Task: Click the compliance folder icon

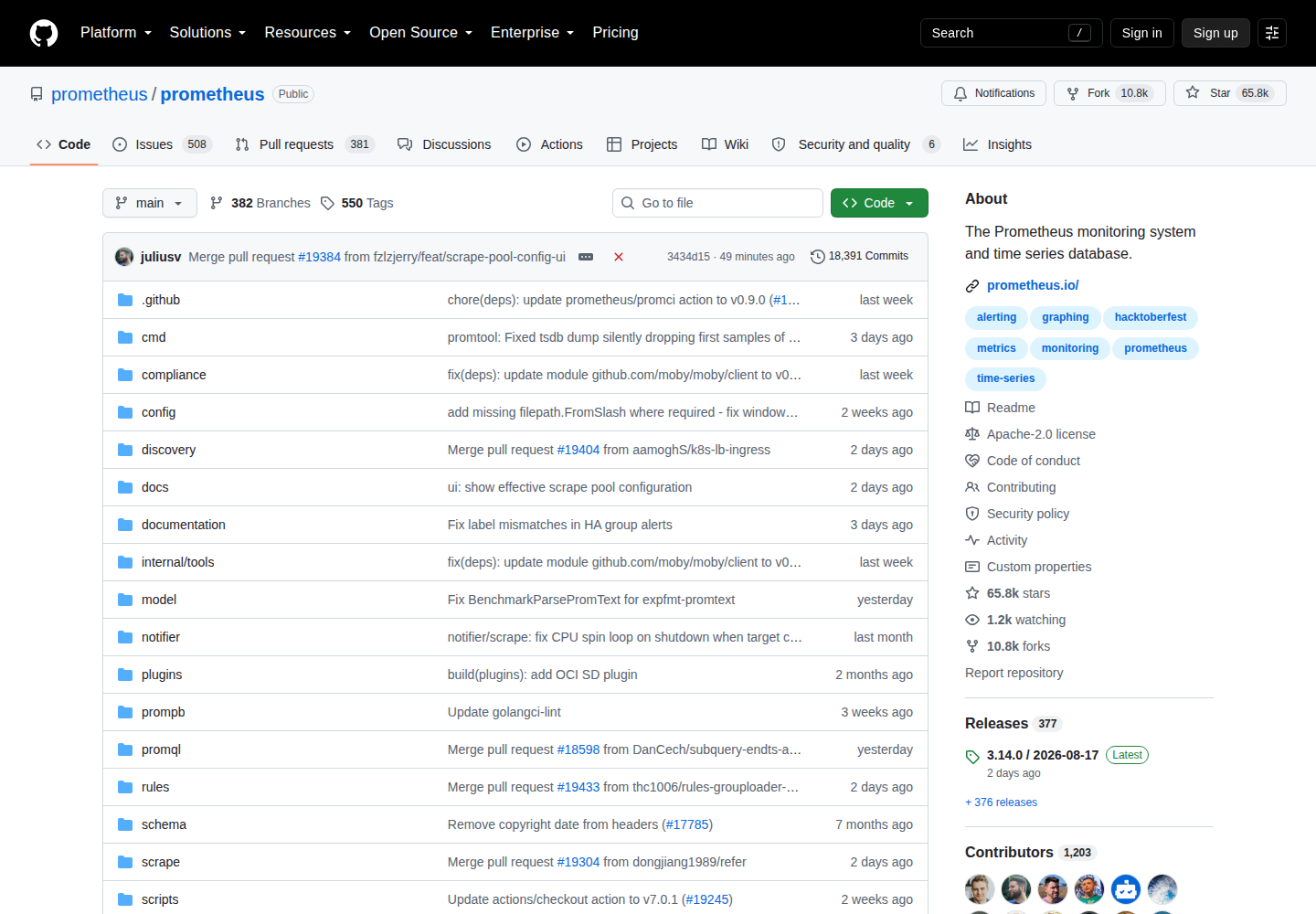Action: 125,375
